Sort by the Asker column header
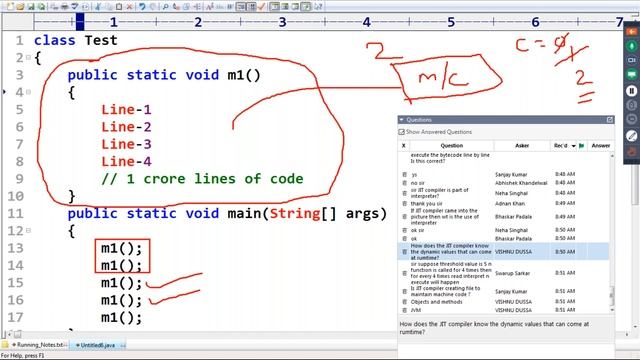Screen dimensions: 640x360 click(522, 145)
